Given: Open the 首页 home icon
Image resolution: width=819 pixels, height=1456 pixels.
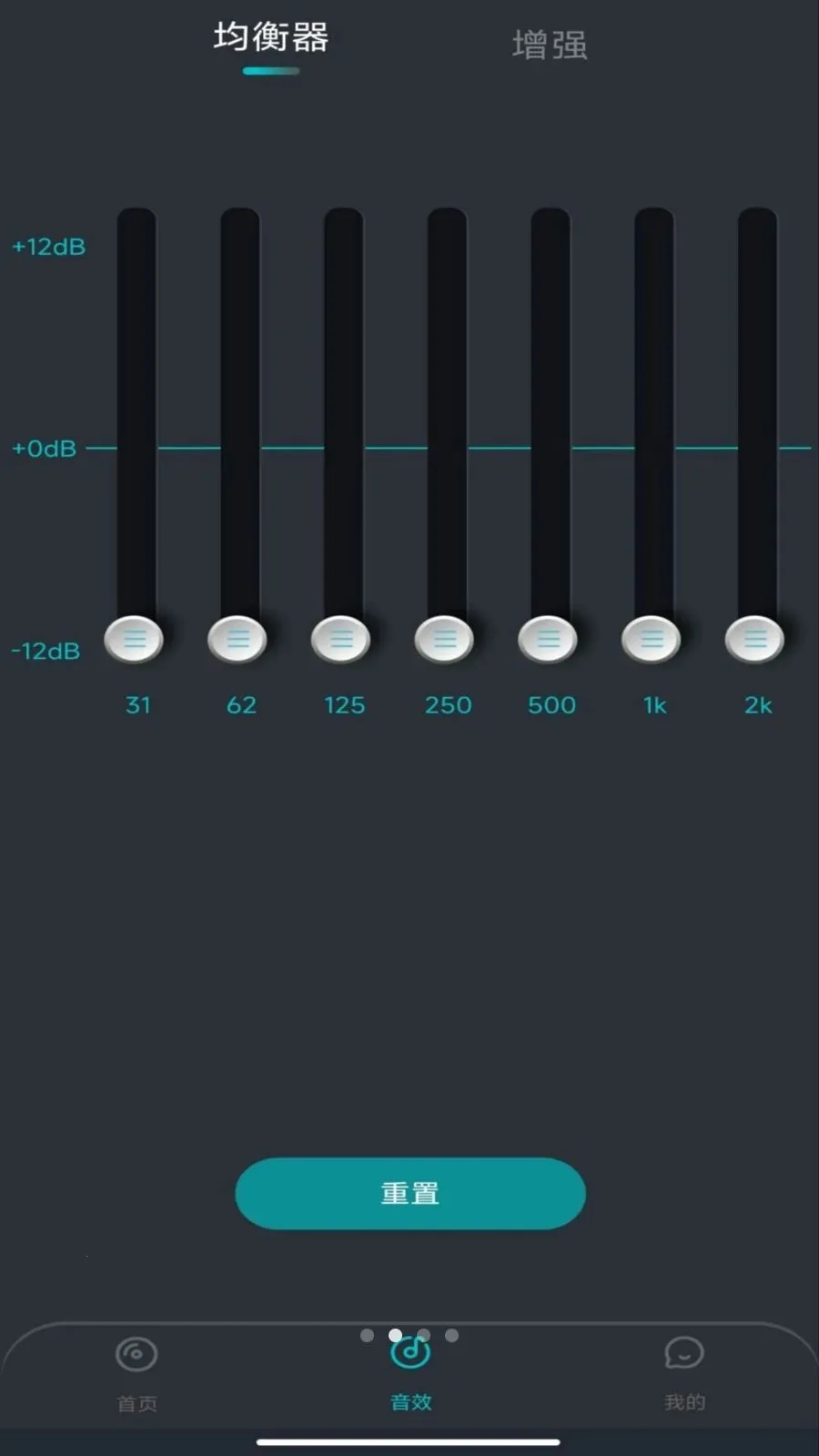Looking at the screenshot, I should [136, 1354].
